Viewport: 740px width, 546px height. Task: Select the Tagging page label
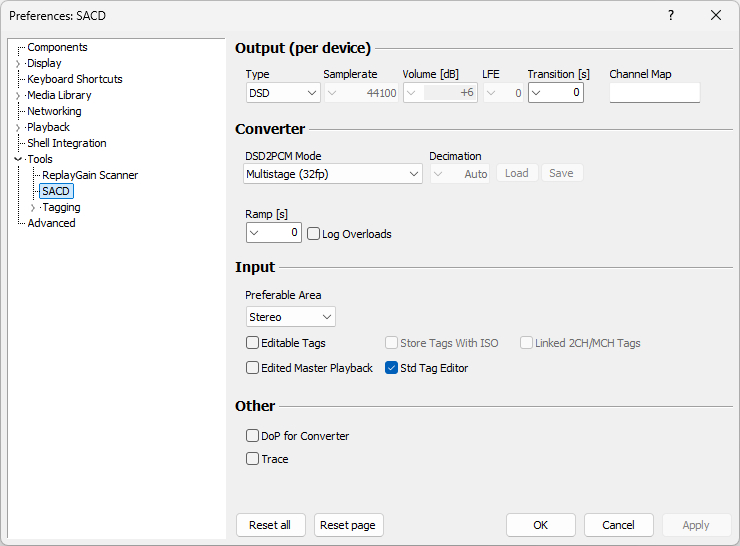click(x=61, y=207)
